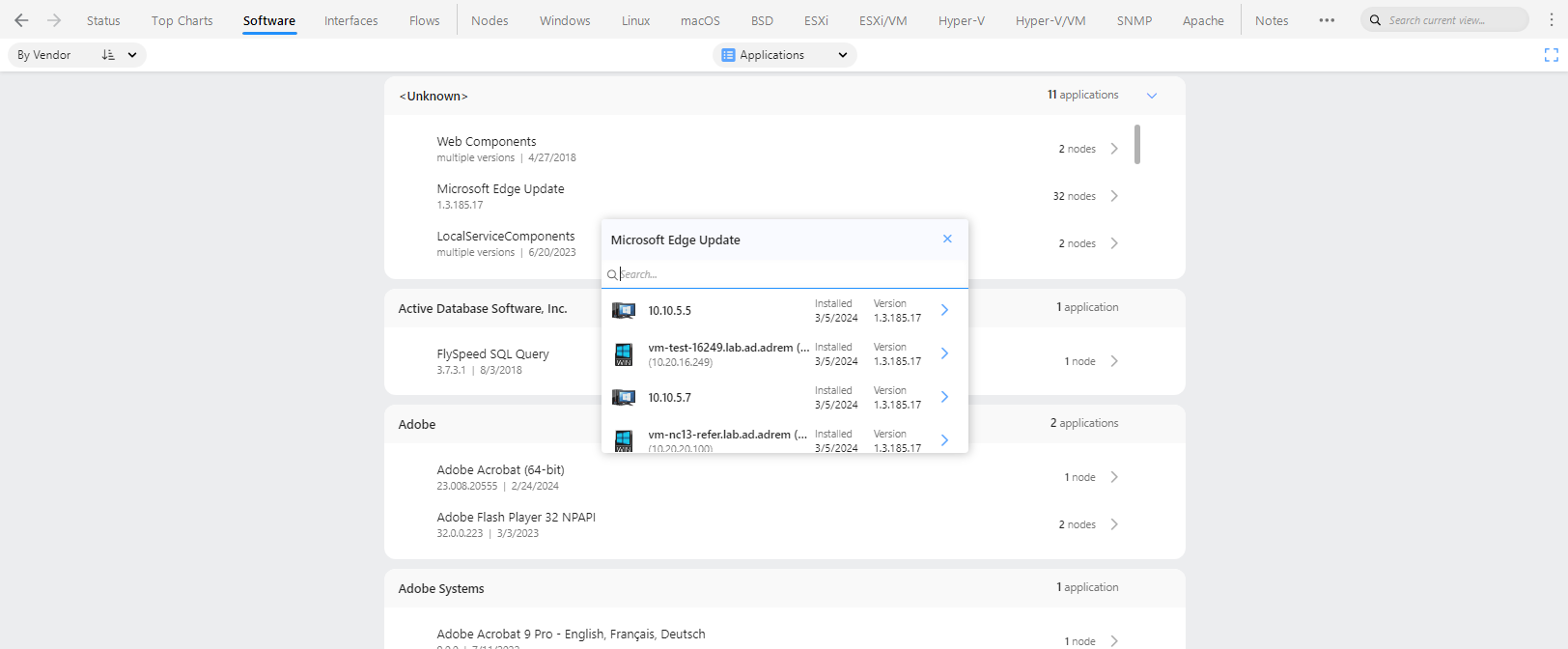Switch to the Status tab
1568x649 pixels.
click(x=103, y=20)
